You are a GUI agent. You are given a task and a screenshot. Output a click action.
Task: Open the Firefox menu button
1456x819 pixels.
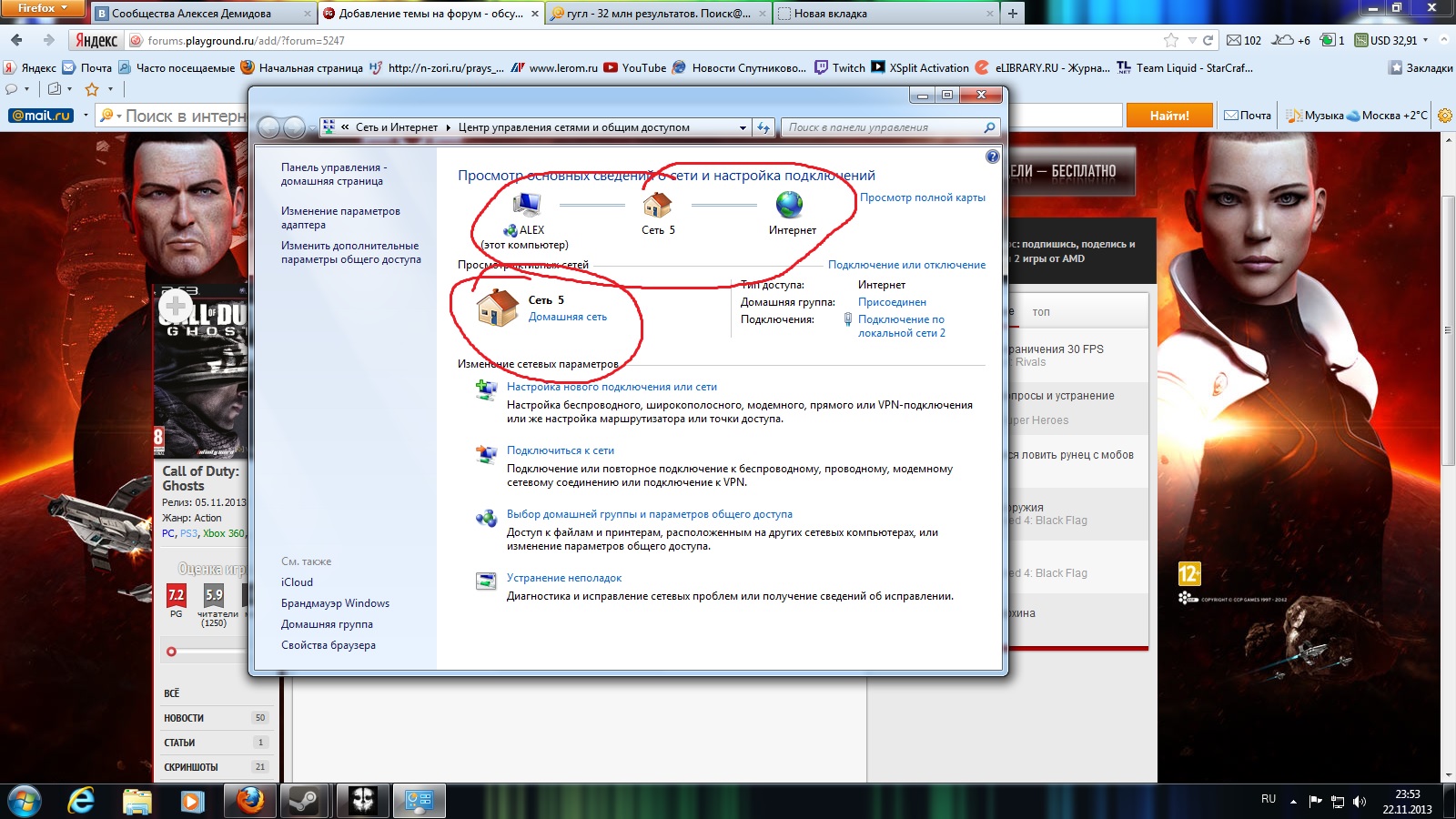[x=43, y=8]
